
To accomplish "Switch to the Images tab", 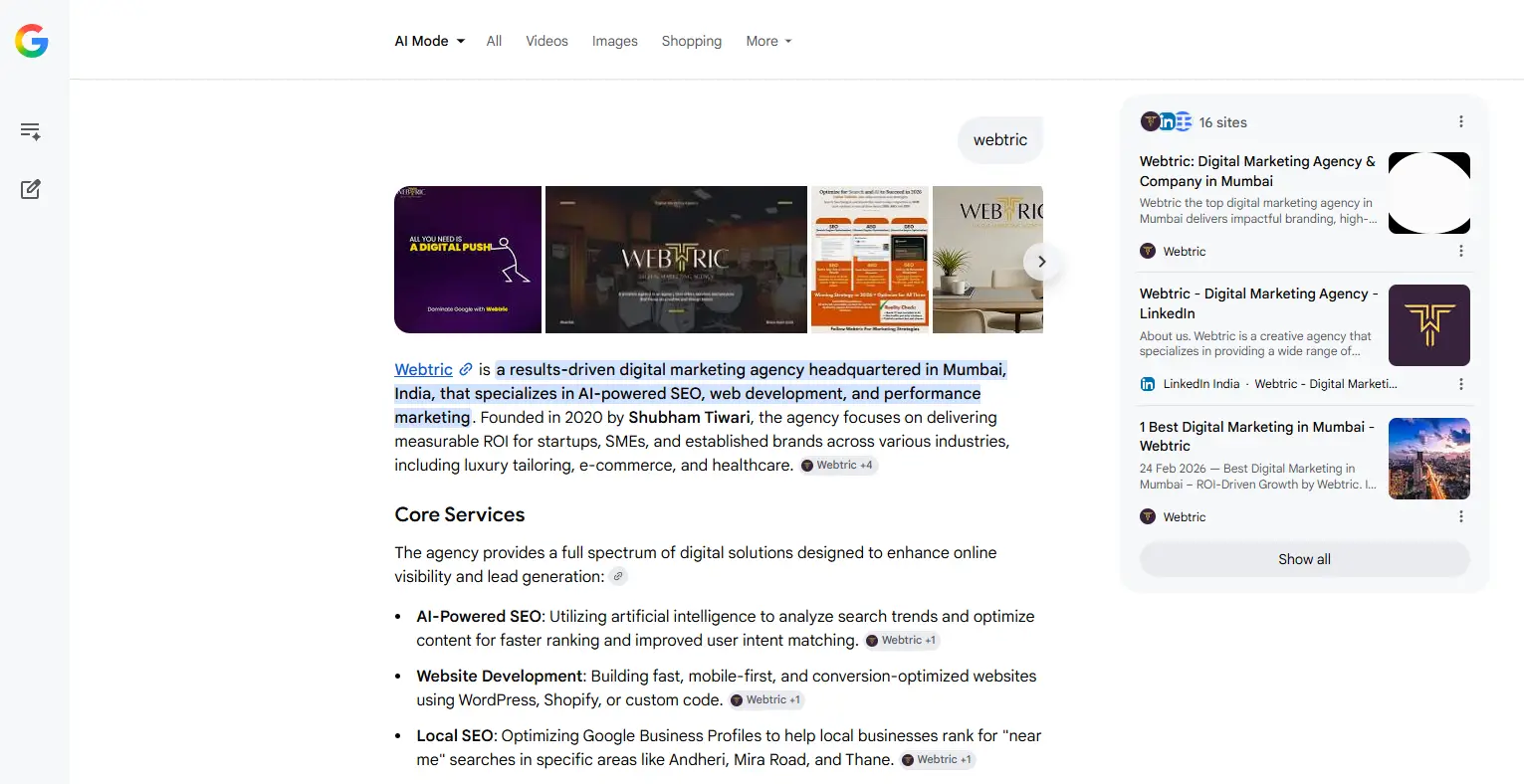I will (x=614, y=41).
